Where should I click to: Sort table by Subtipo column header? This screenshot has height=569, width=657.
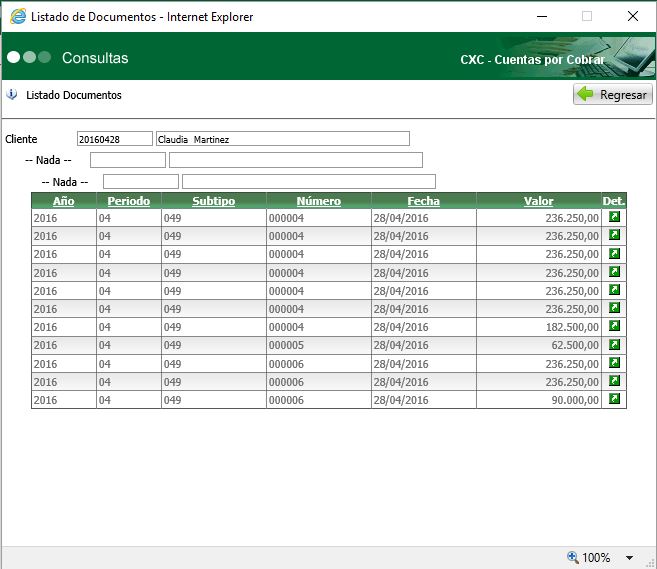tap(214, 201)
